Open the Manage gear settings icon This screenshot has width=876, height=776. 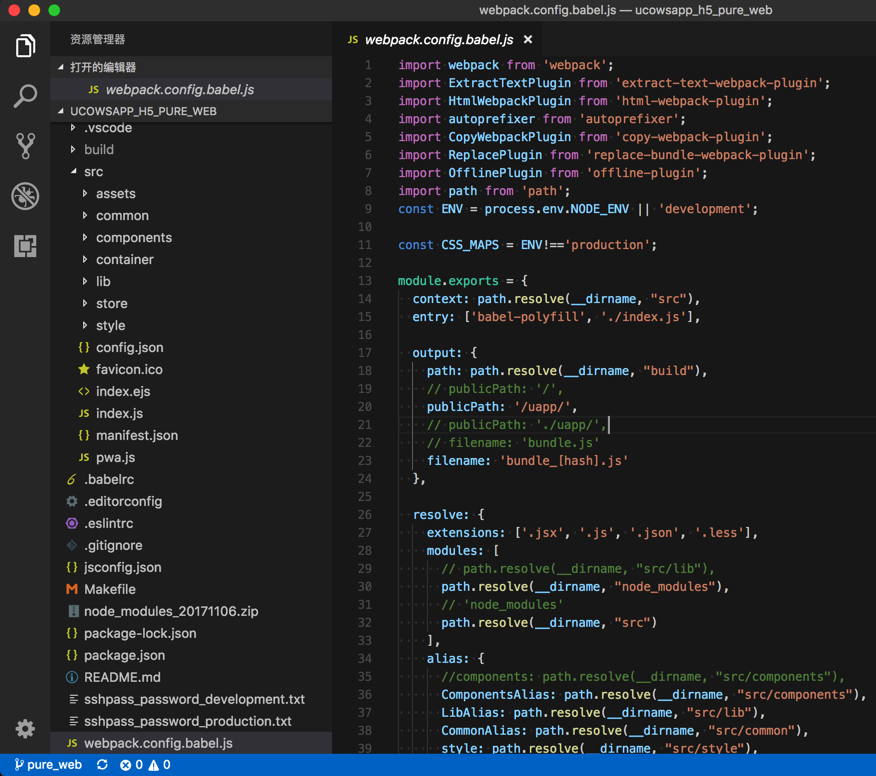25,729
